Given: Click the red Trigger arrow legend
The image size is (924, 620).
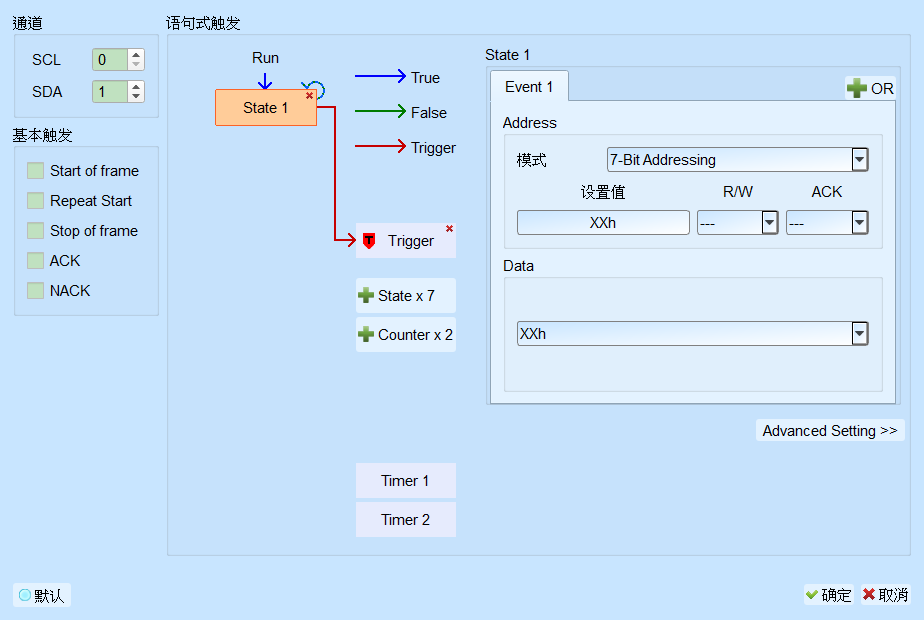Looking at the screenshot, I should [x=381, y=146].
